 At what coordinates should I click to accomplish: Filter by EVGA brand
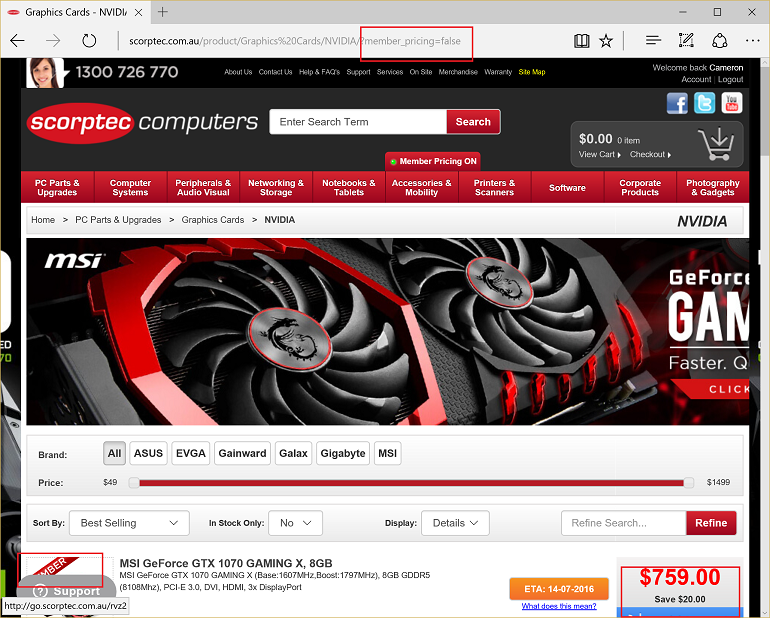point(191,453)
